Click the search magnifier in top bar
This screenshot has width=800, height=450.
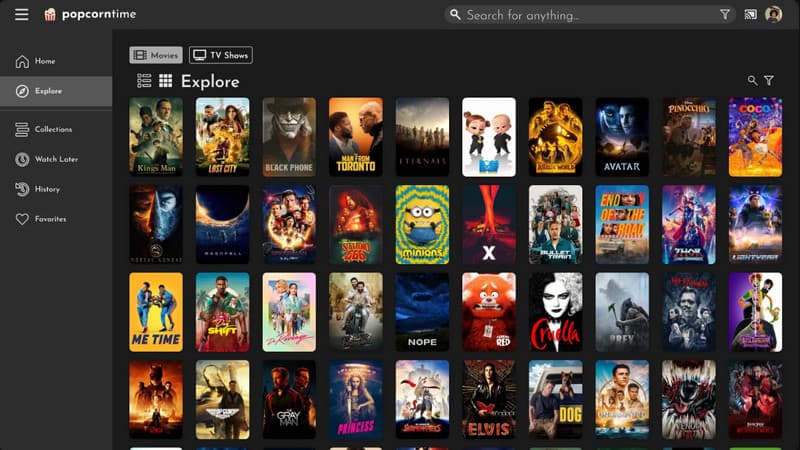coord(455,15)
